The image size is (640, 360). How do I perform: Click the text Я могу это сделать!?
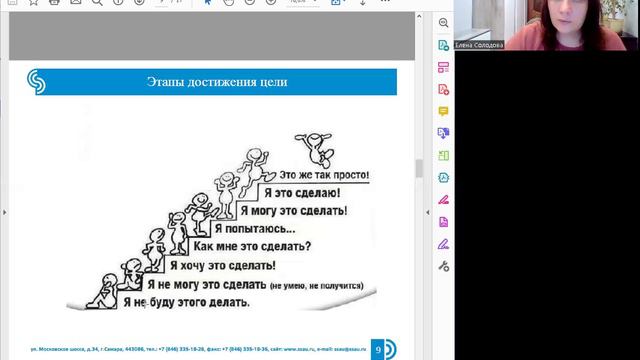(x=294, y=211)
